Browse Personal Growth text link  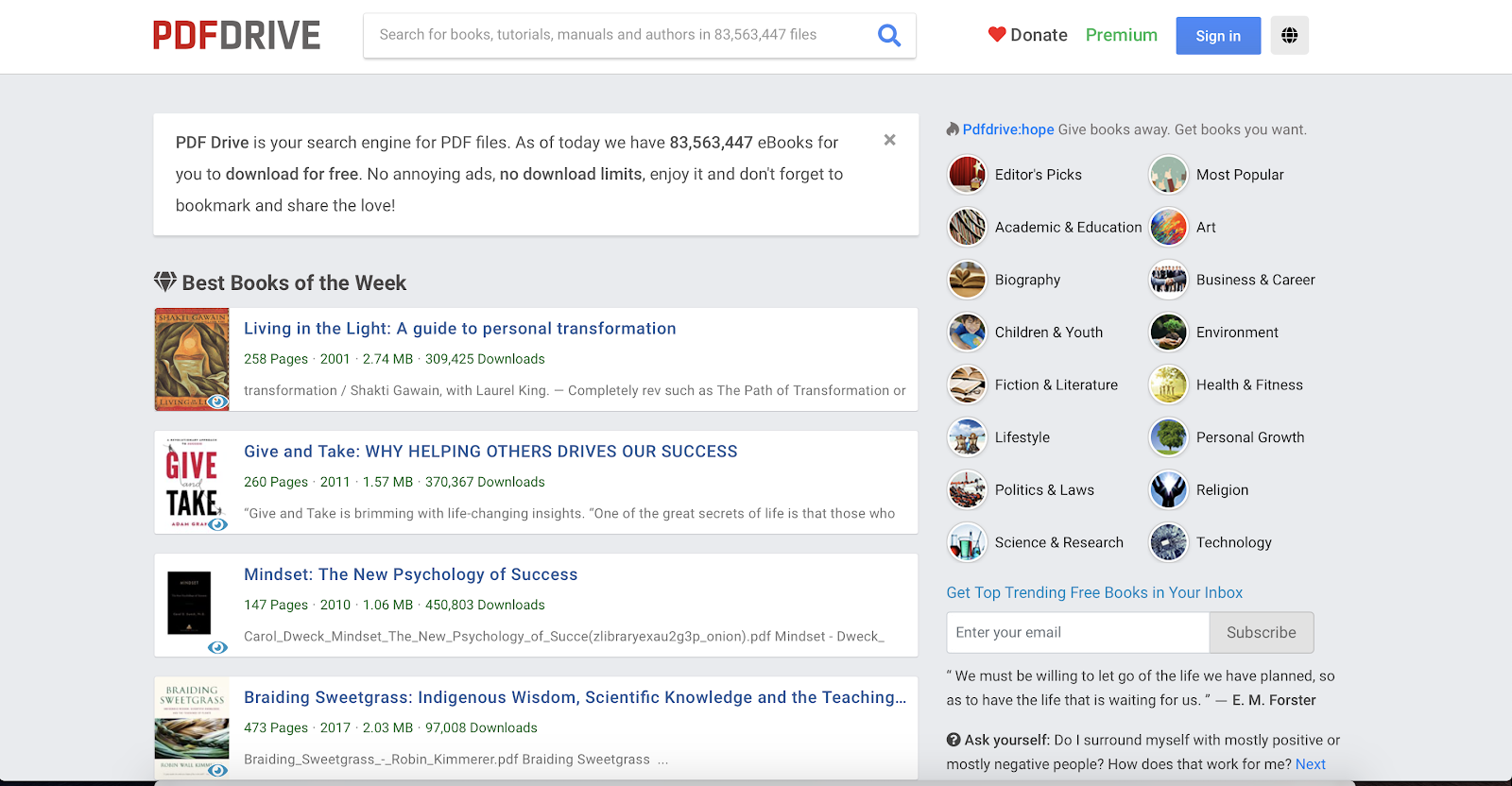1249,437
